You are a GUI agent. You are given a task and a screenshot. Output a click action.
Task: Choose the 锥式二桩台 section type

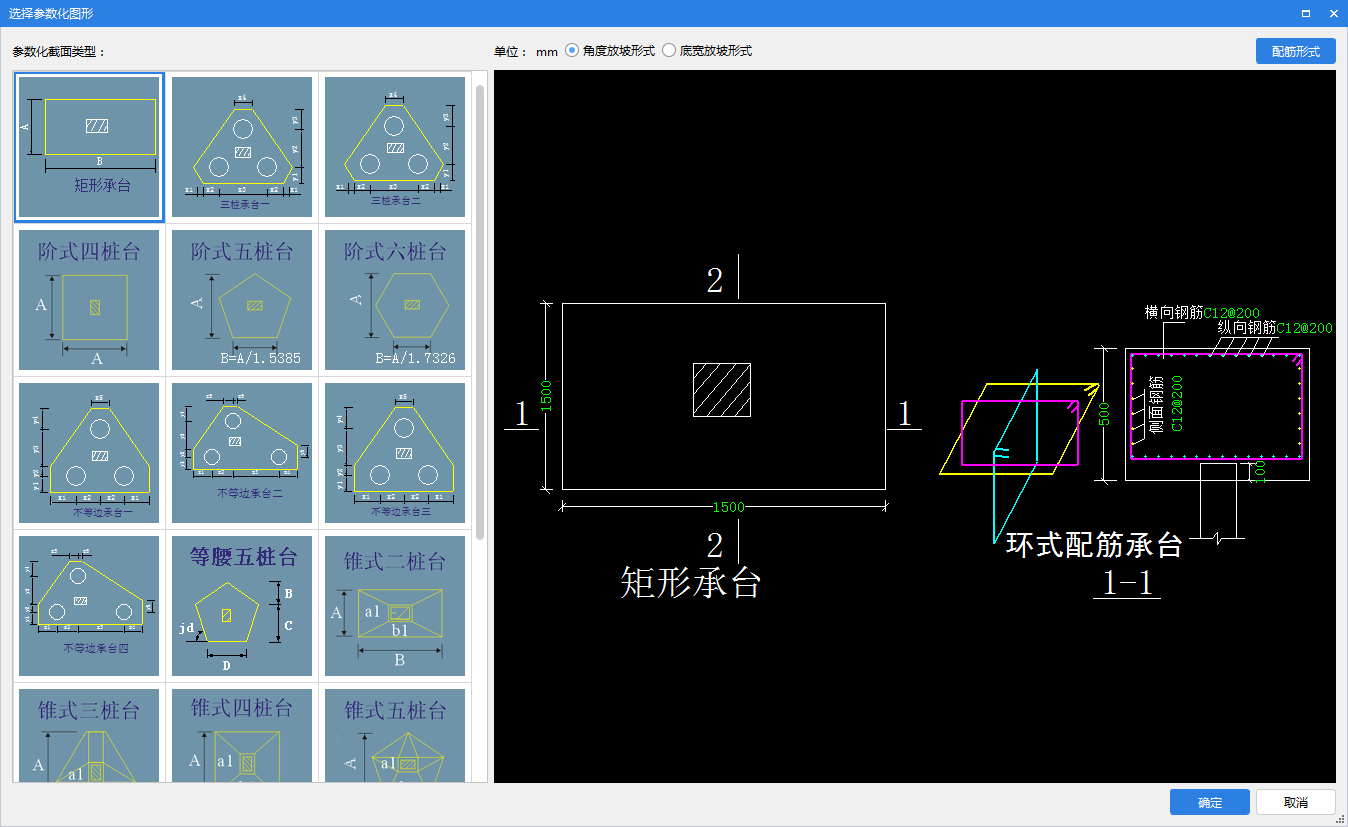coord(395,606)
